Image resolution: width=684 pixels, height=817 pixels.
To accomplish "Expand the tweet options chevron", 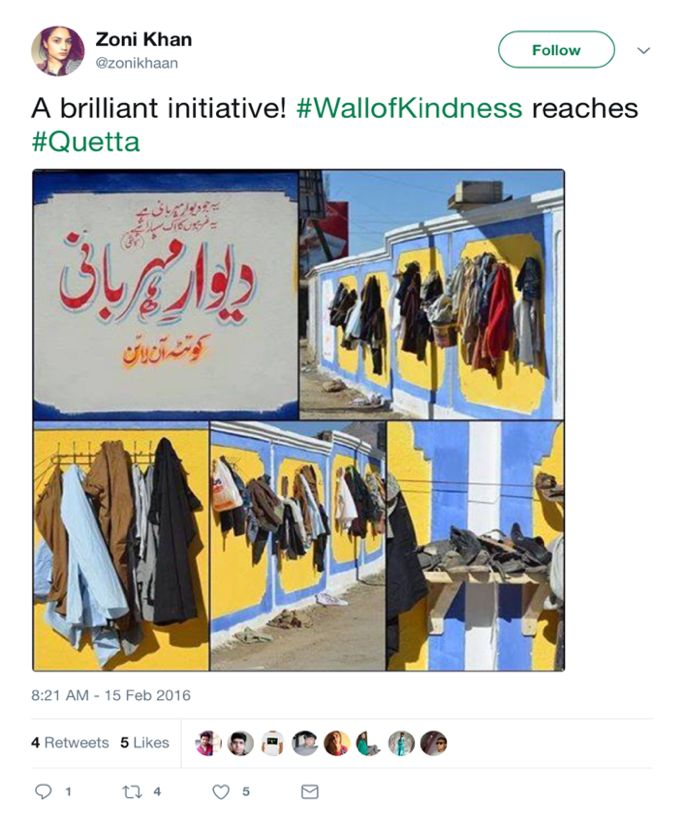I will point(644,51).
